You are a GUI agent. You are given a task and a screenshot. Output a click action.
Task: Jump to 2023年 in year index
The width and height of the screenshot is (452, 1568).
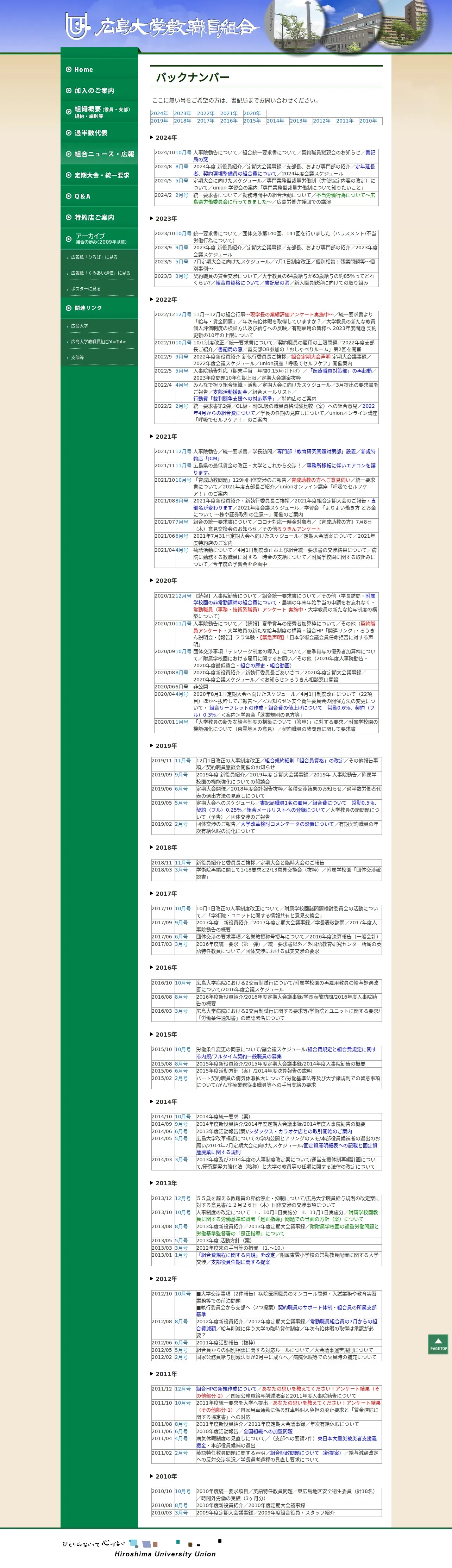tap(182, 113)
